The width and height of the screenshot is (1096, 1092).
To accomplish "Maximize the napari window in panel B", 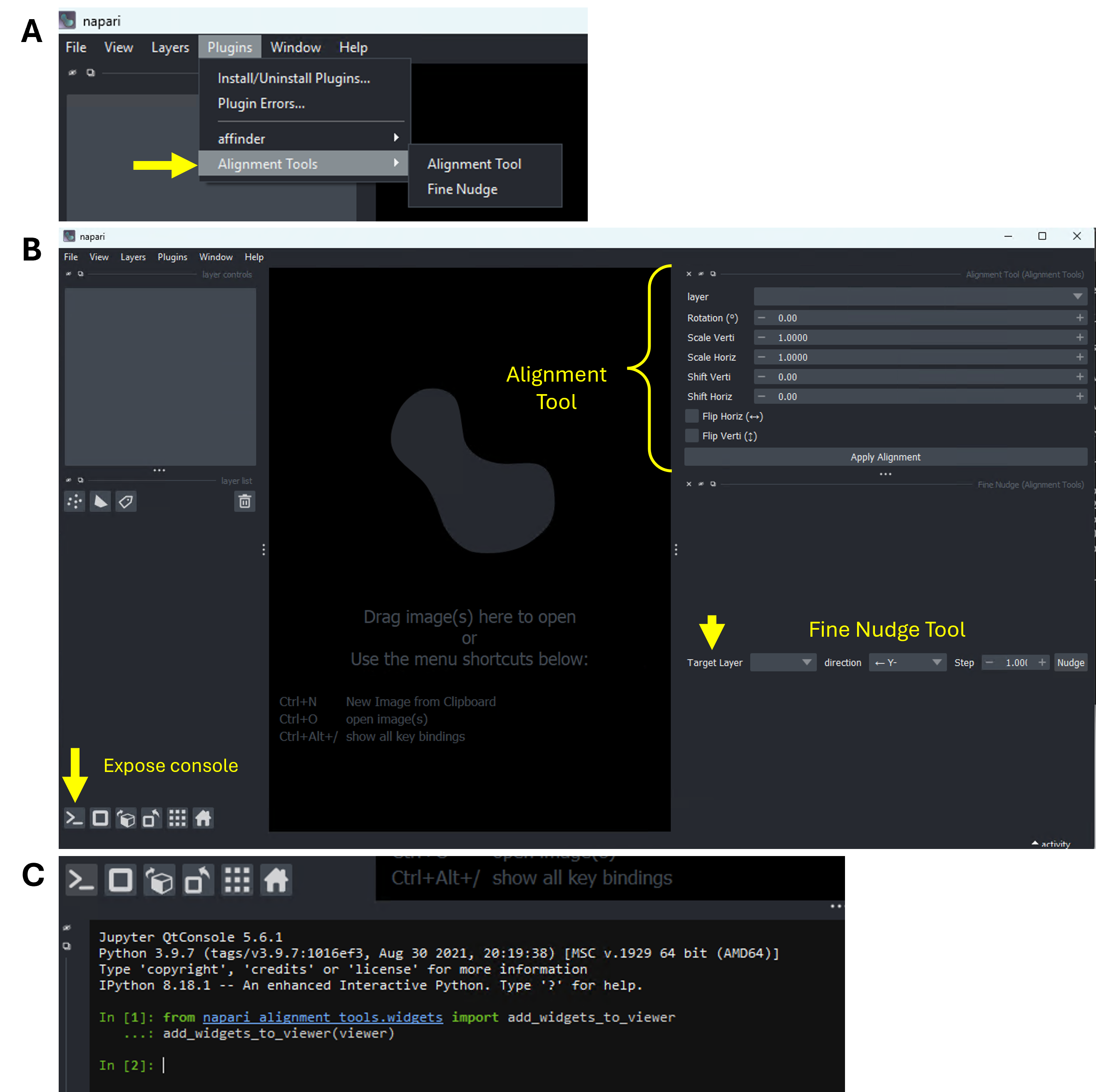I will coord(1042,236).
